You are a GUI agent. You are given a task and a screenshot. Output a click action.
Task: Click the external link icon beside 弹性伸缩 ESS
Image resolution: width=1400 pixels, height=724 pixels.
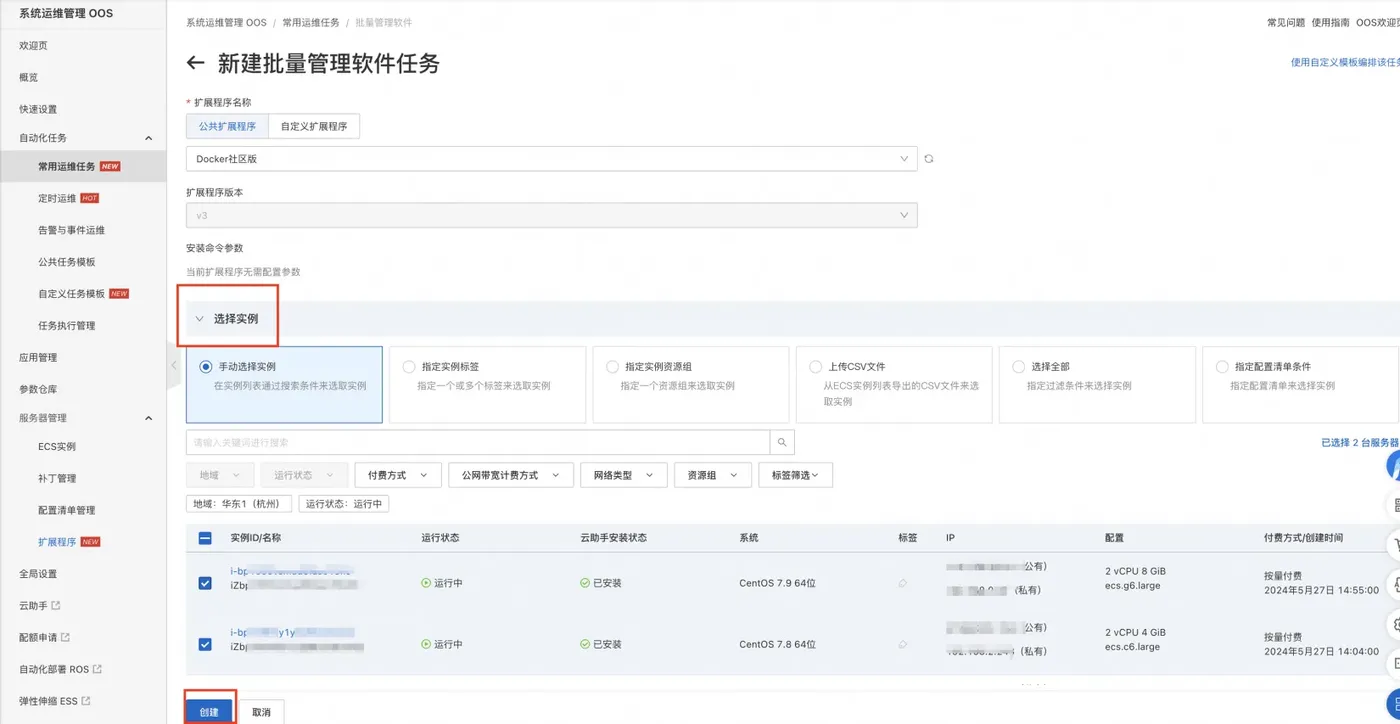(x=86, y=701)
